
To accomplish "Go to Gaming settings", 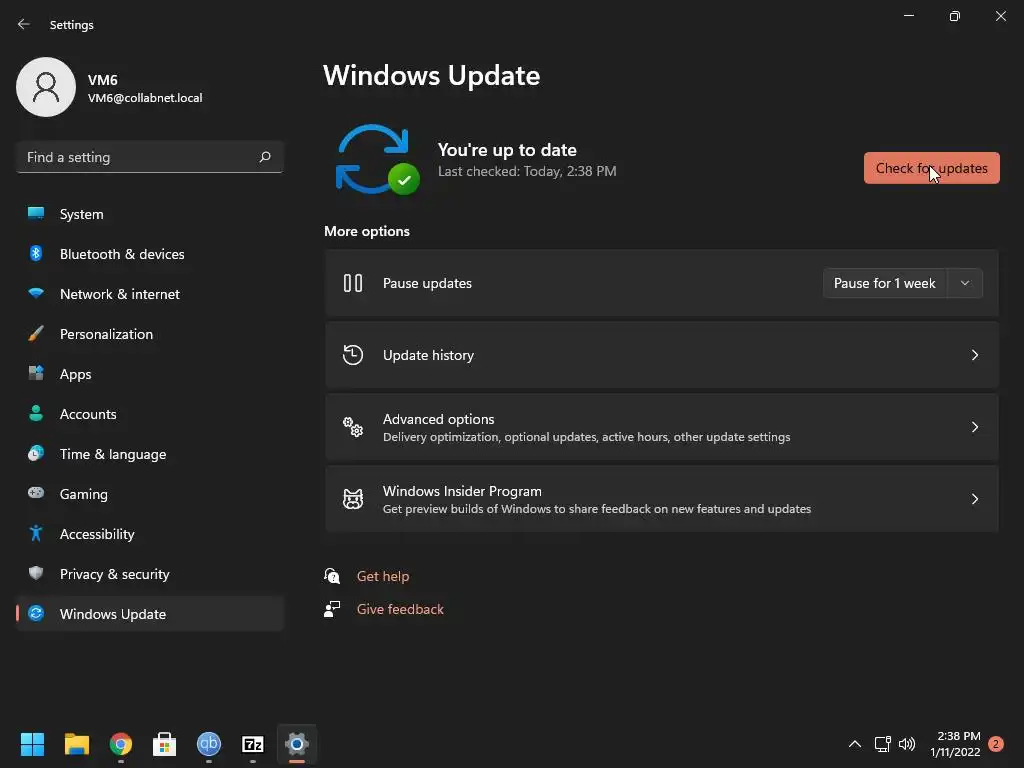I will (x=150, y=494).
